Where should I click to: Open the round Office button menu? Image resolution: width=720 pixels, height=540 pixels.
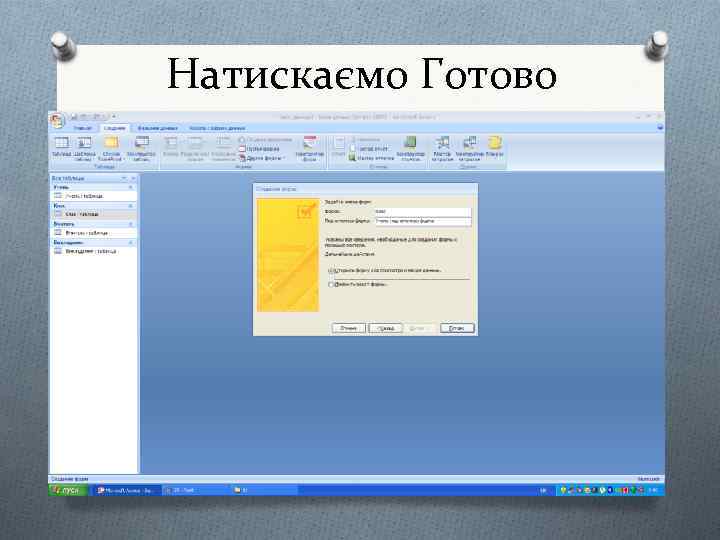point(57,120)
